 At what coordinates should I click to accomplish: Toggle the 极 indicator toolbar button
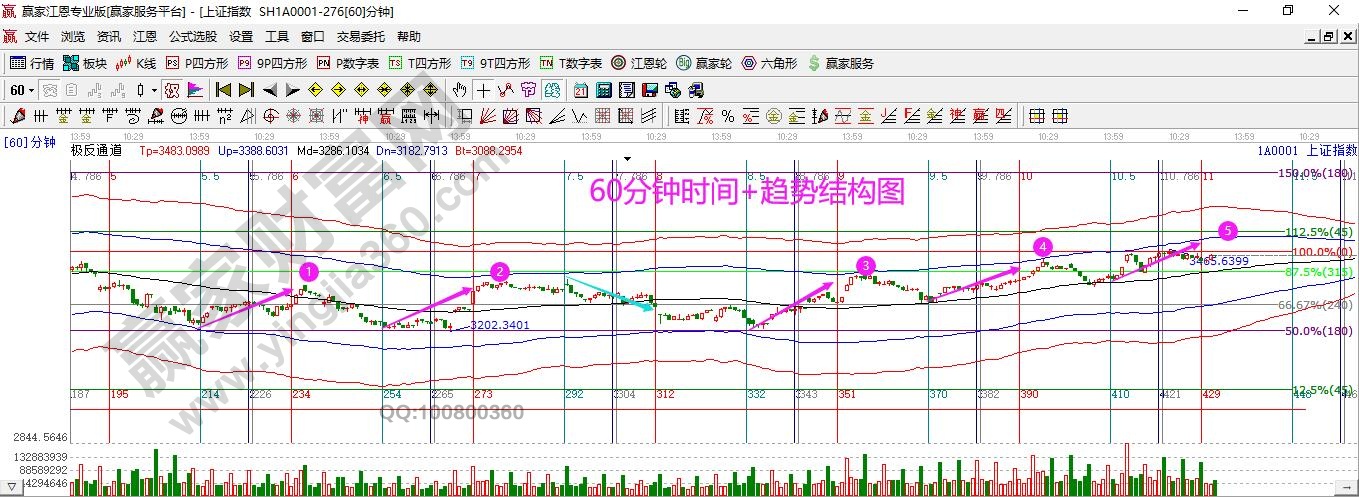171,90
